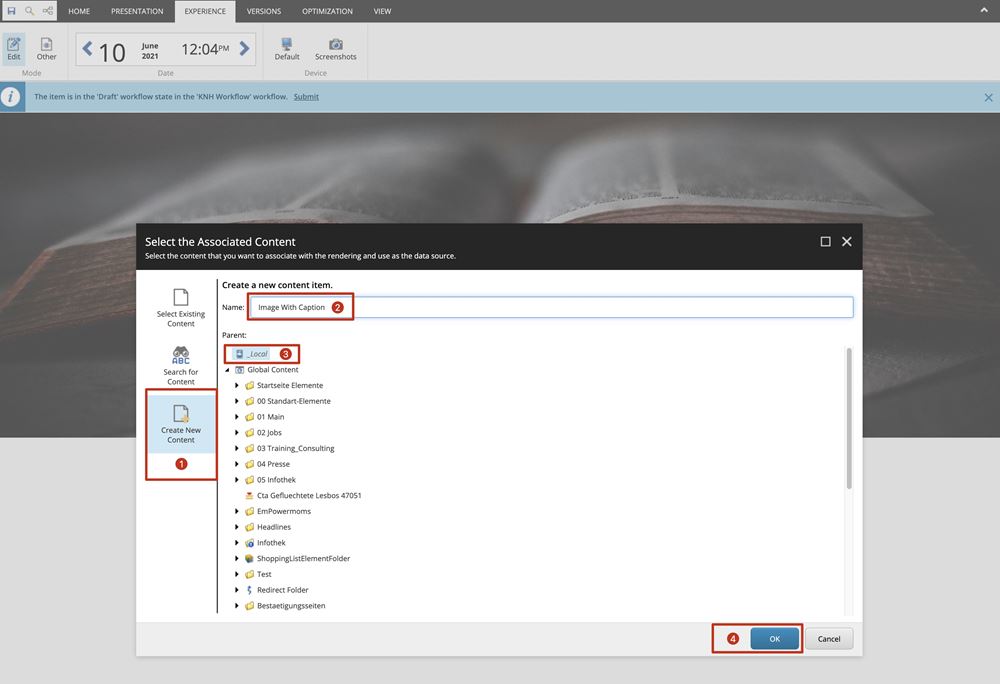This screenshot has height=684, width=1000.
Task: Collapse the Global Content tree node
Action: (x=227, y=370)
